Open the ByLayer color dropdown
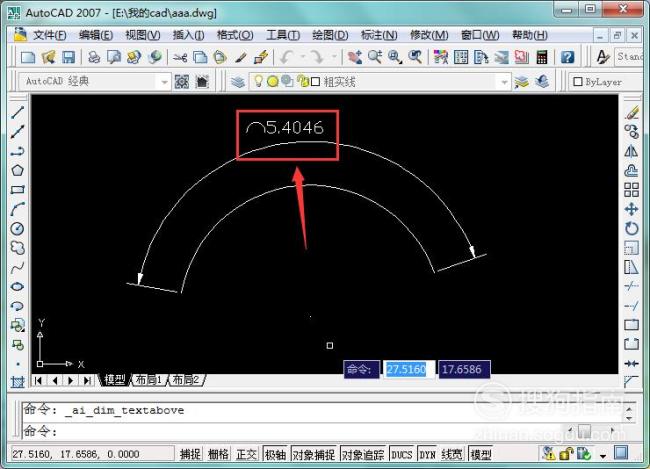The height and width of the screenshot is (469, 650). 605,82
